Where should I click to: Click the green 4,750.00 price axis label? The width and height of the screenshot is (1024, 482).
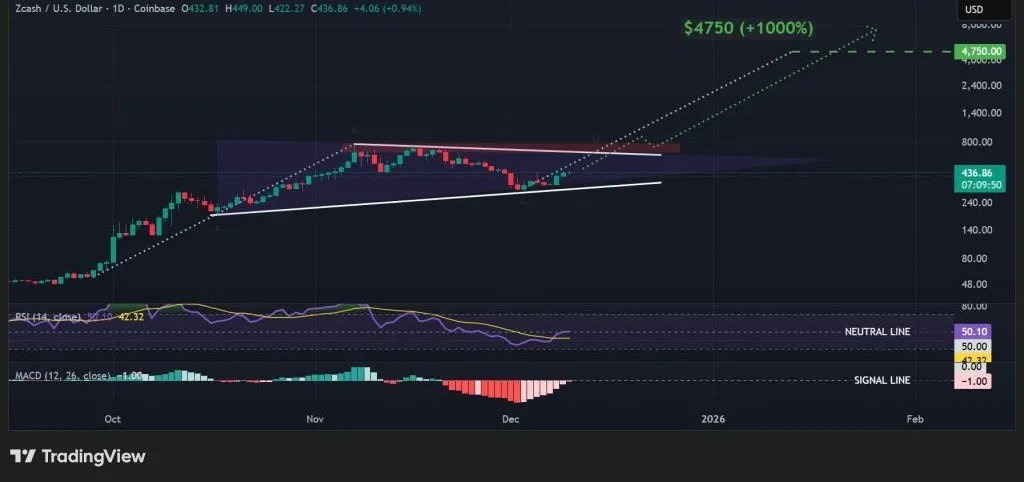tap(978, 50)
